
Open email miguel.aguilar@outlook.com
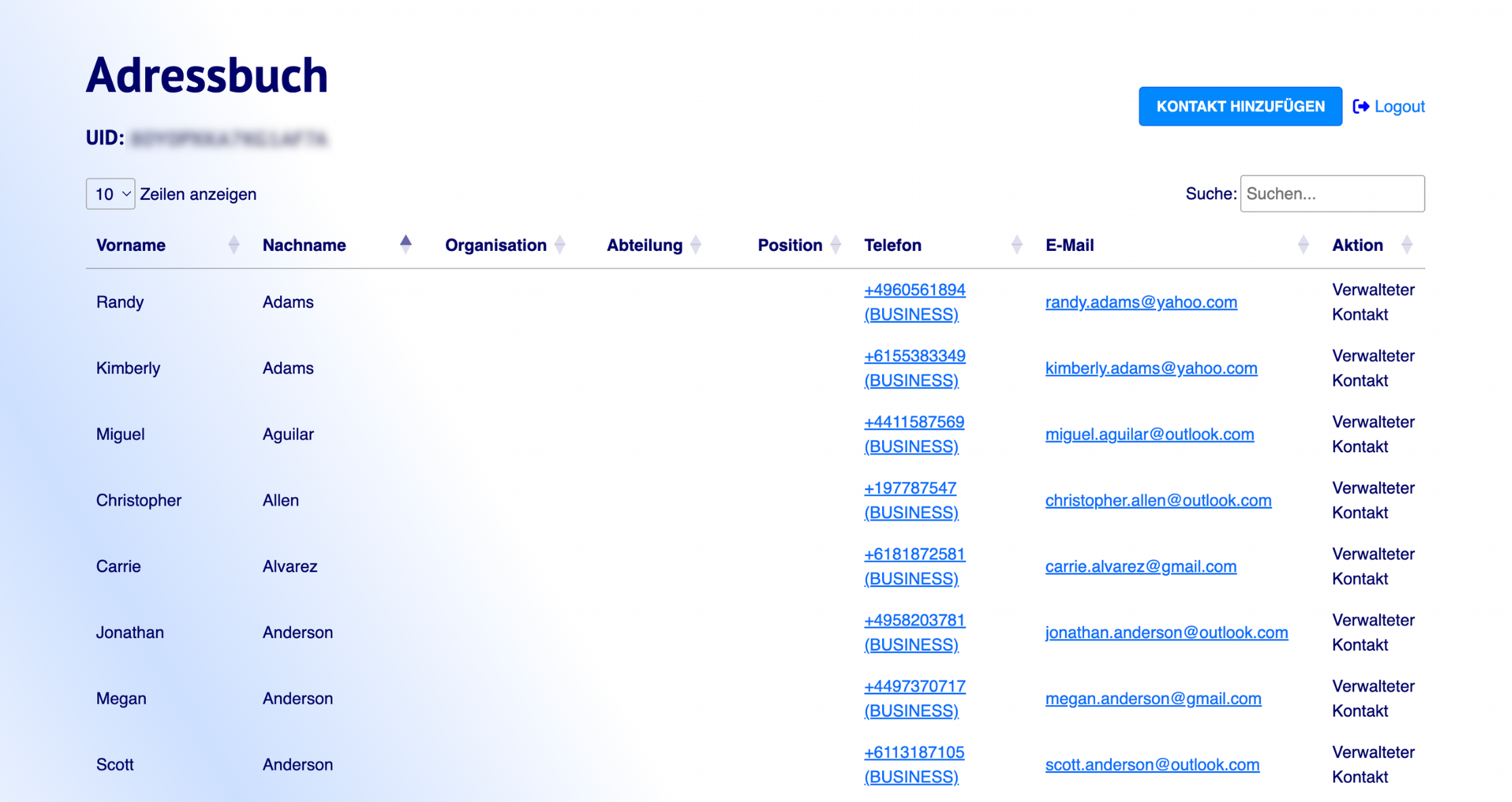(x=1149, y=434)
